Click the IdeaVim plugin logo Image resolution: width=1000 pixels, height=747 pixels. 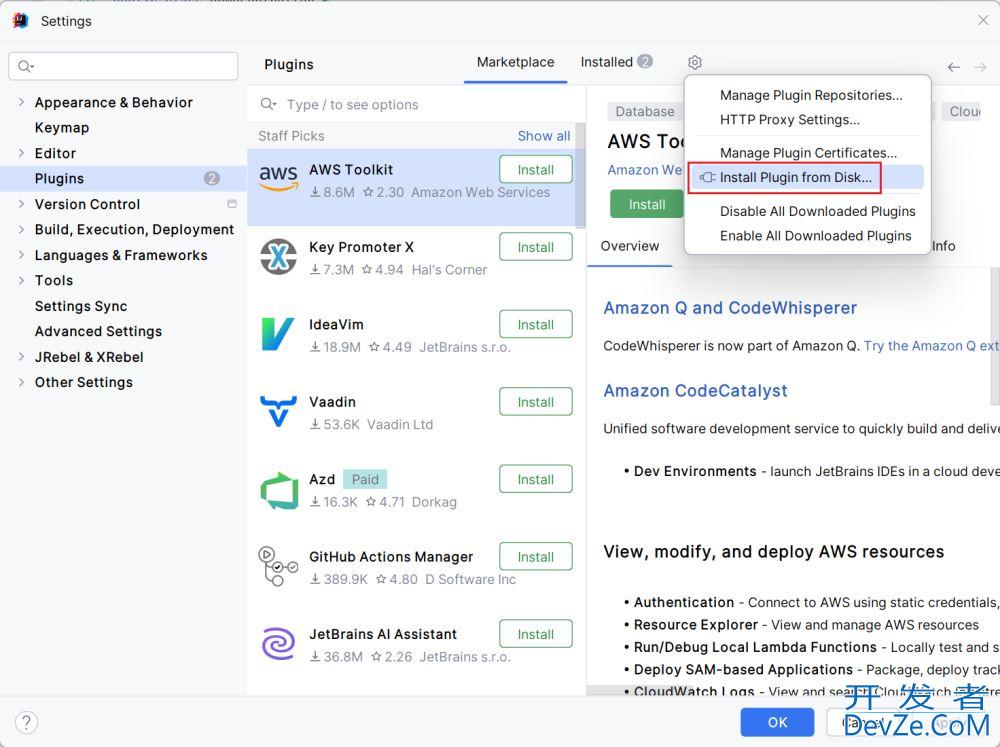278,334
